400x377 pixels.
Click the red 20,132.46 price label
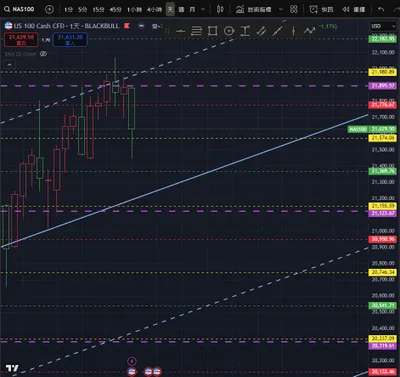click(383, 372)
